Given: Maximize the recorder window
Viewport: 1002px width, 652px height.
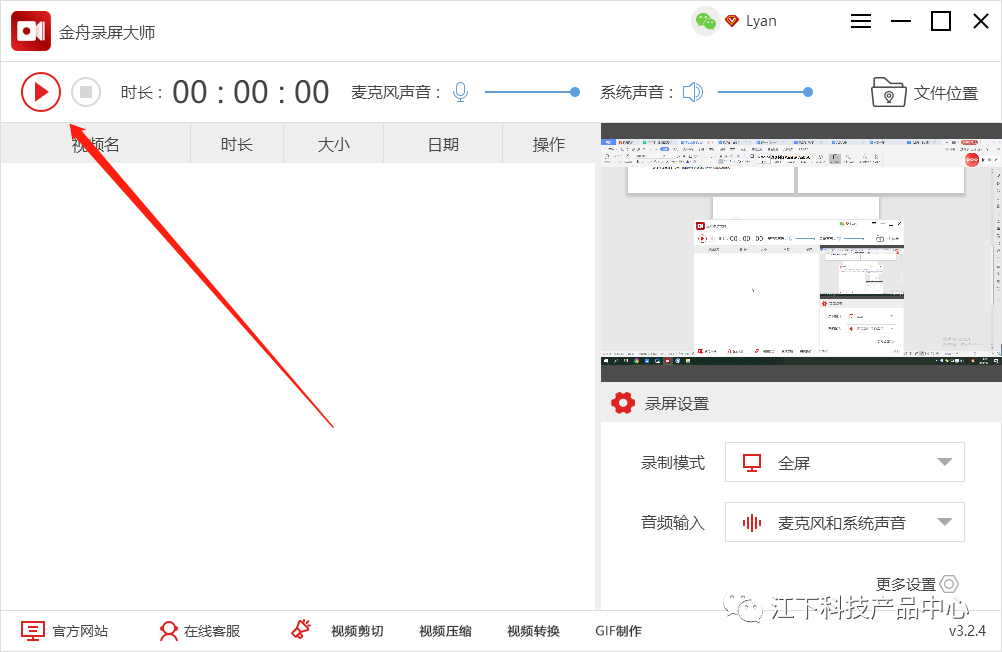Looking at the screenshot, I should coord(941,21).
